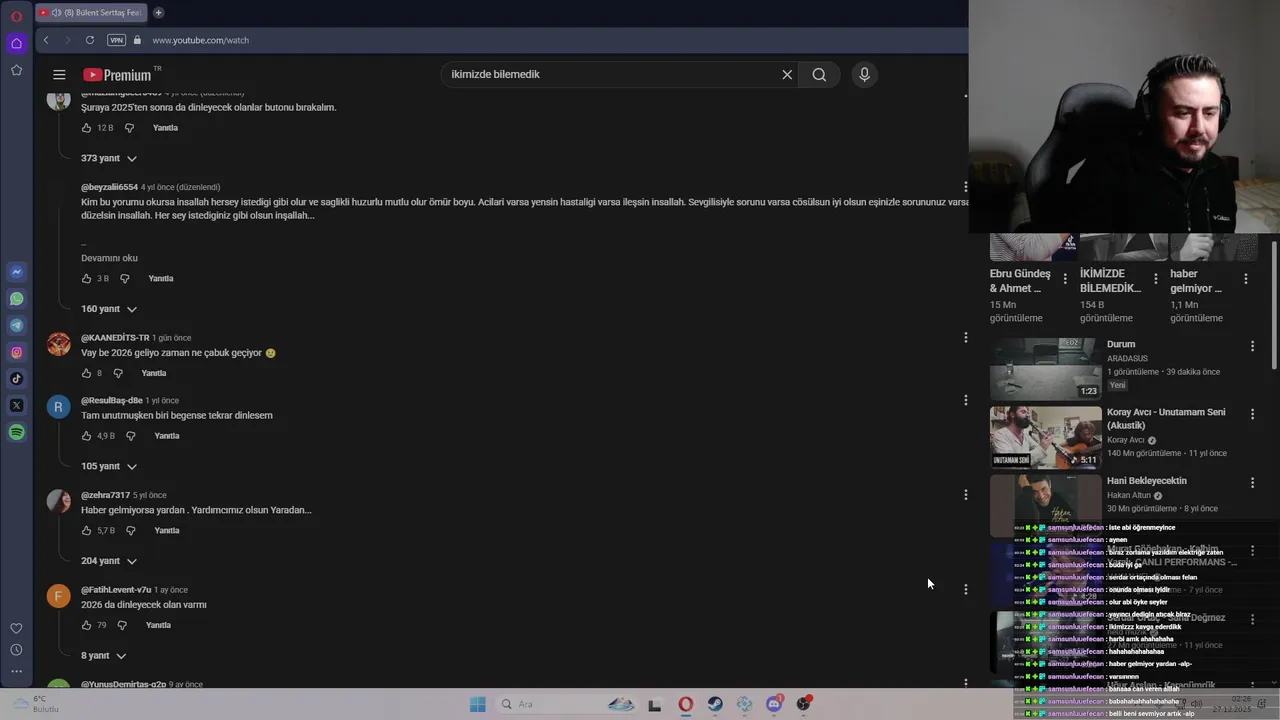Expand the 373 yanıt replies

pos(109,158)
